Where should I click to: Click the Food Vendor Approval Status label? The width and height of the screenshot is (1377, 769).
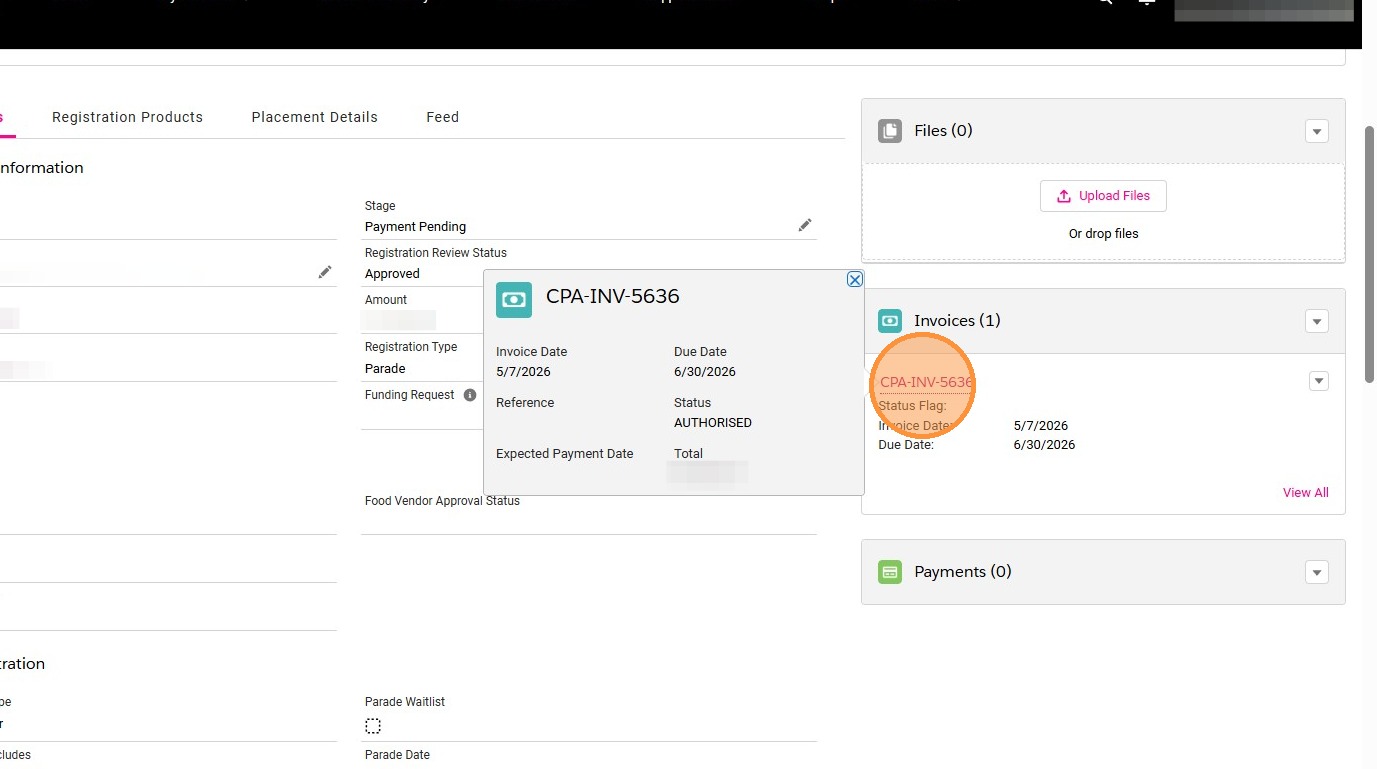point(442,501)
